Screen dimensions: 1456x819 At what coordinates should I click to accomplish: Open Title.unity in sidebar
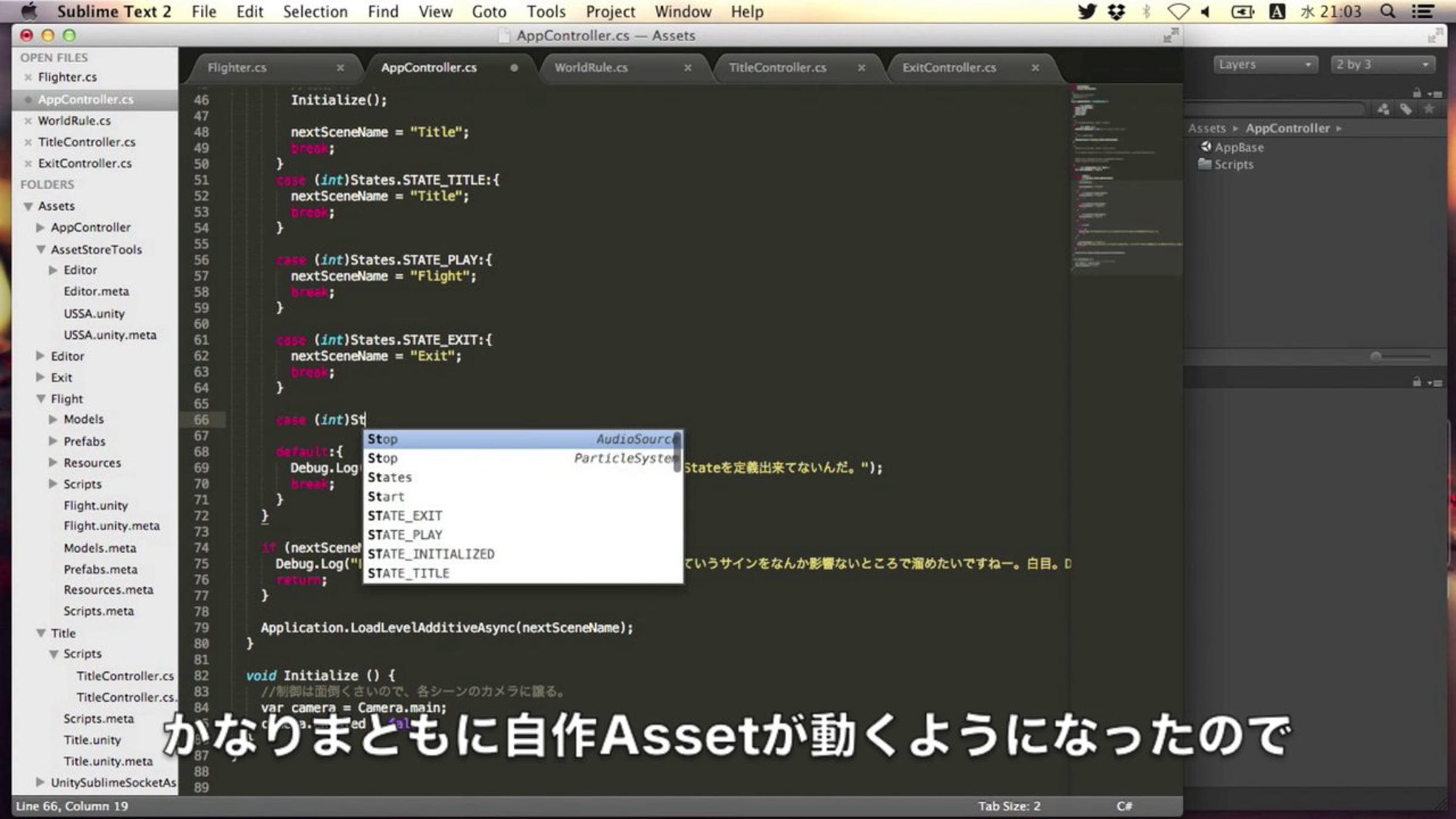coord(92,740)
